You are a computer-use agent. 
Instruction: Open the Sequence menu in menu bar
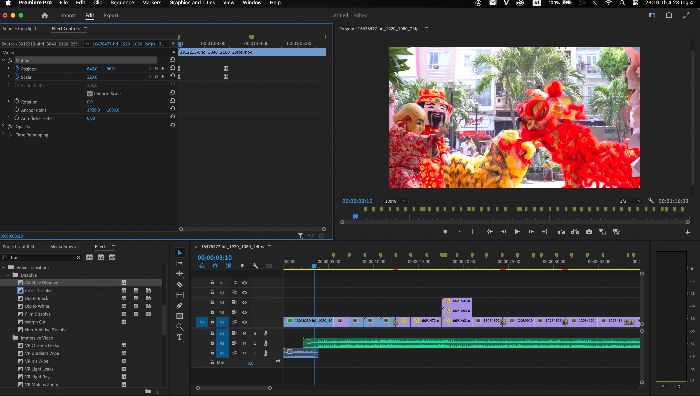point(122,3)
